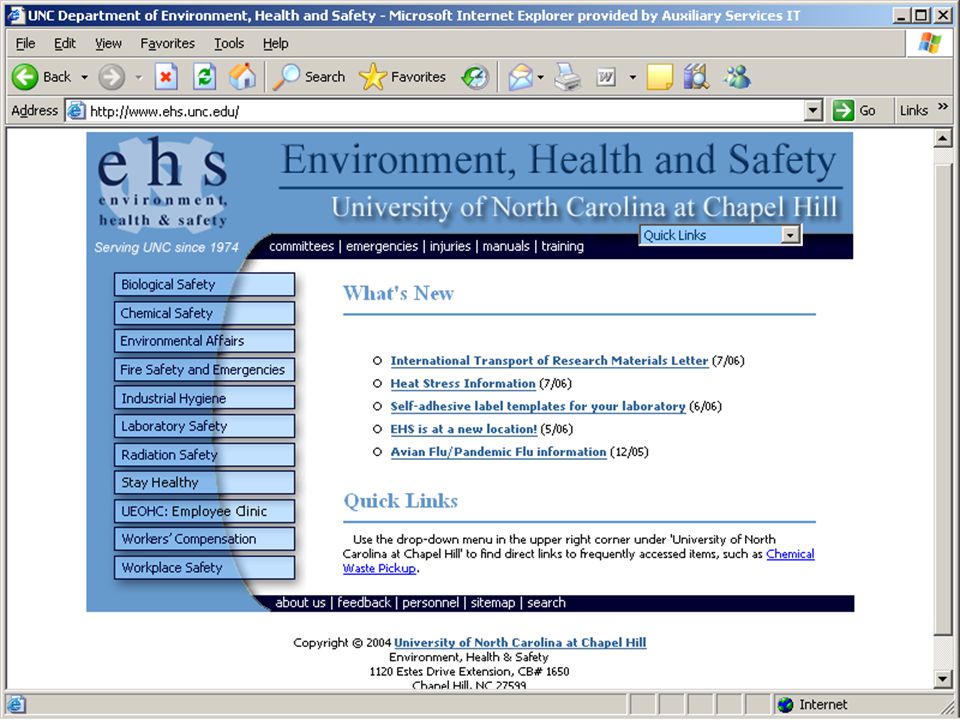Open Fire Safety and Emergencies section
The image size is (960, 720).
(204, 370)
